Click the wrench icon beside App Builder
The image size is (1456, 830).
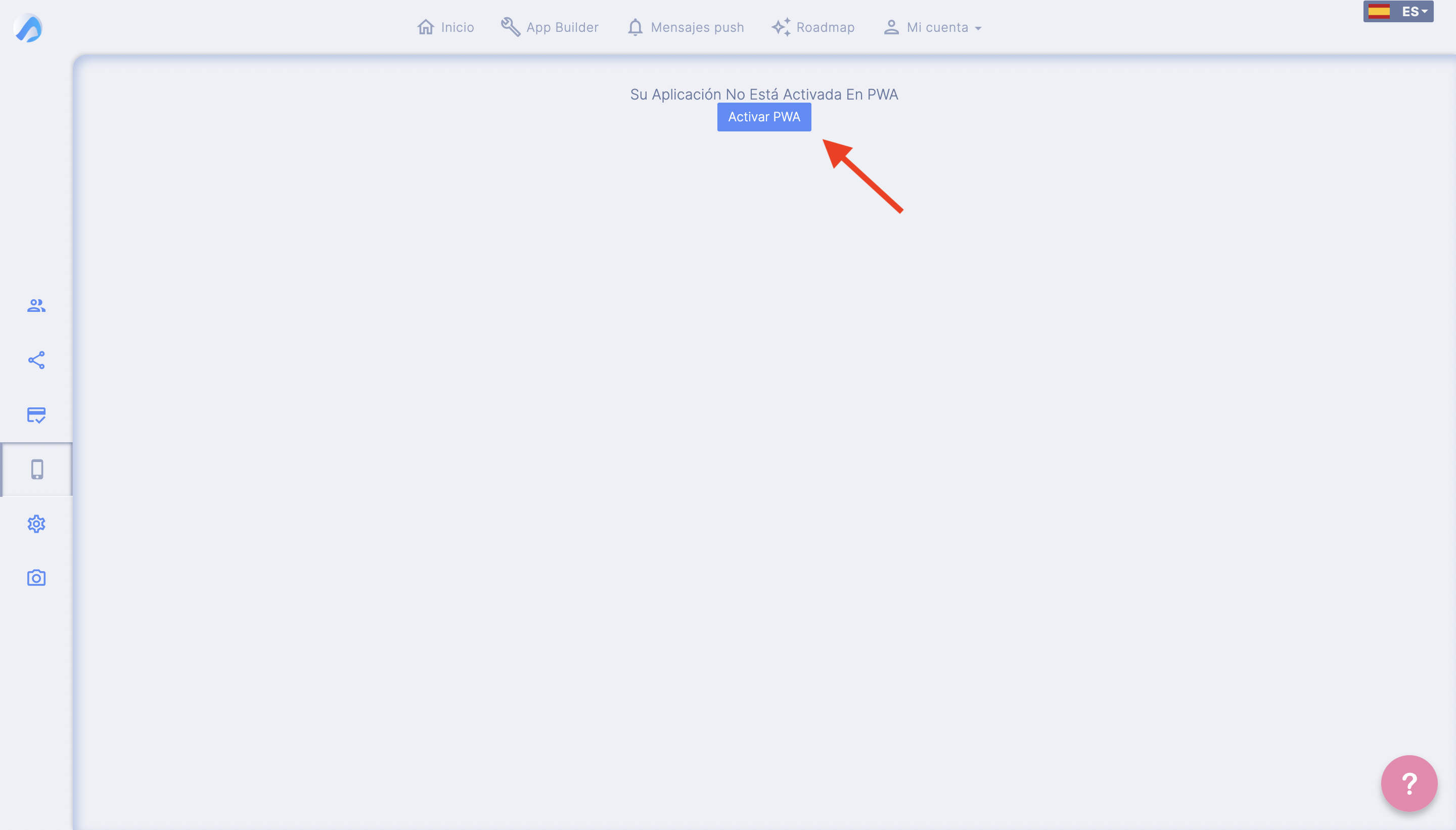pyautogui.click(x=510, y=27)
